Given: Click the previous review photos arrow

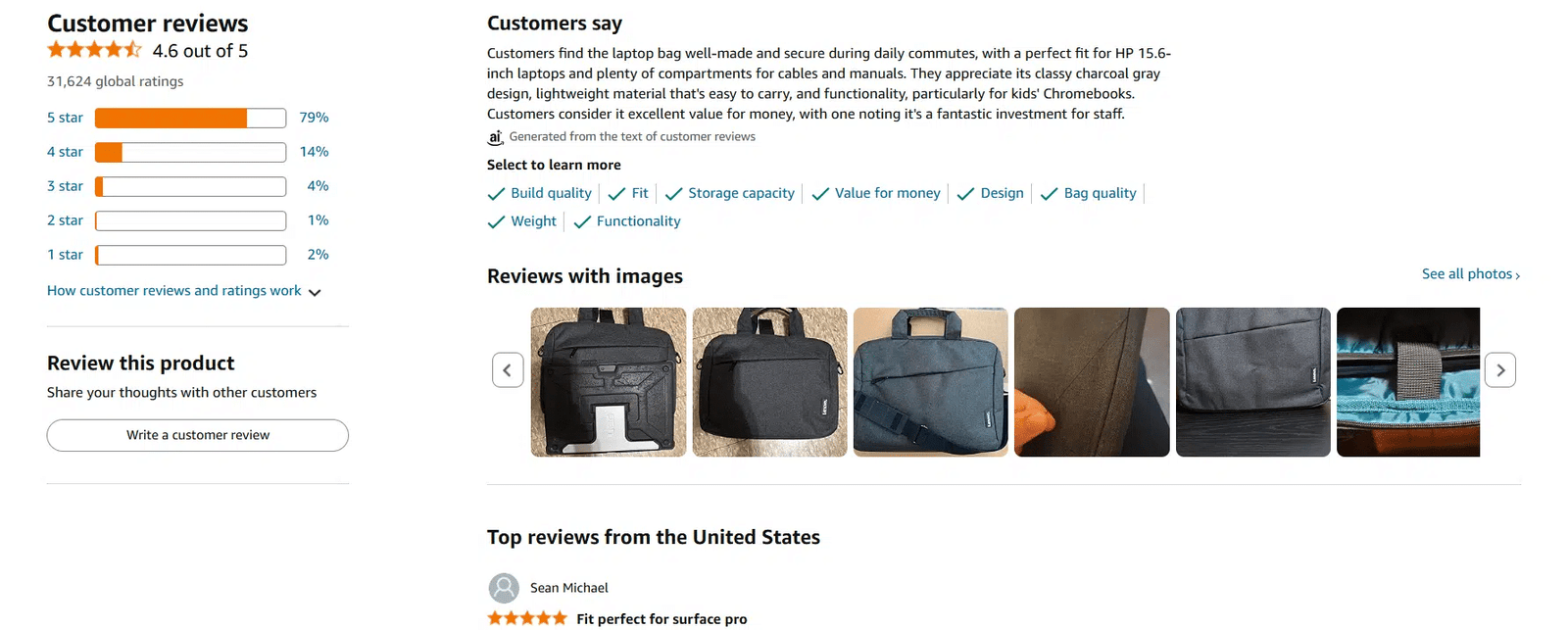Looking at the screenshot, I should tap(507, 370).
